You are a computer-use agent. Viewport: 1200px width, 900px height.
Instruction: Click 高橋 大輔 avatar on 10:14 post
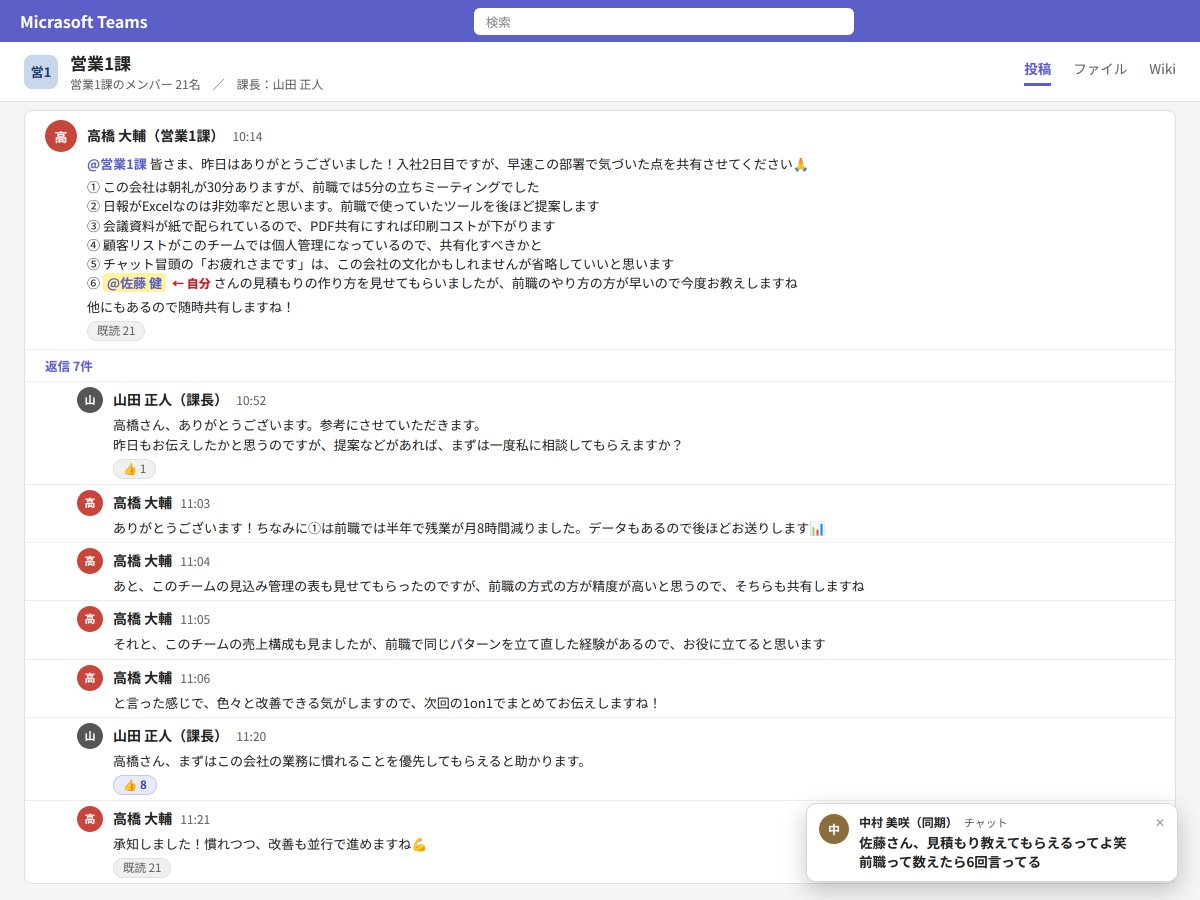61,136
